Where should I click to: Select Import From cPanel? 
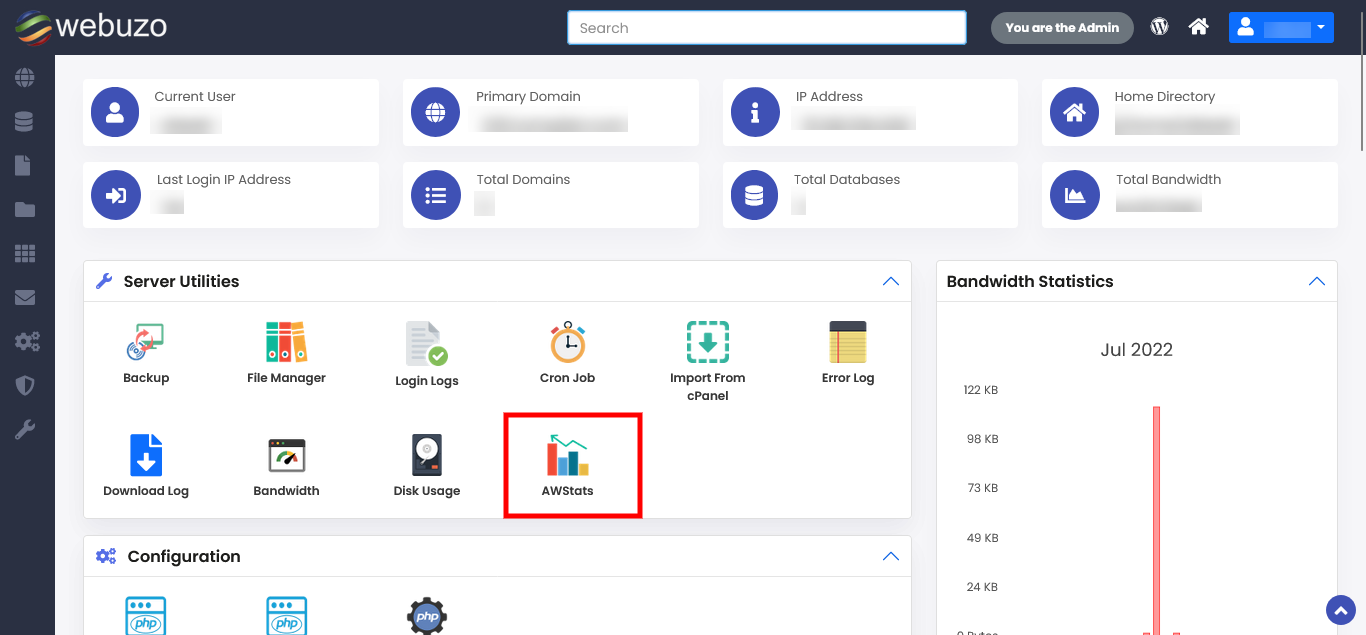[708, 350]
